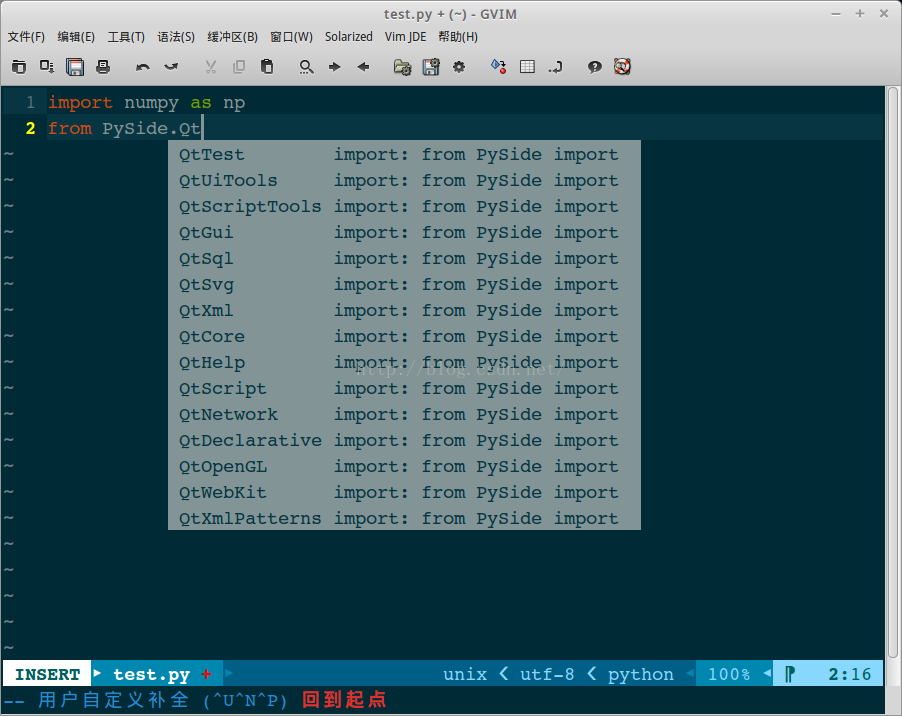Open Find and Replace magnifier icon
Image resolution: width=902 pixels, height=716 pixels.
(x=306, y=67)
